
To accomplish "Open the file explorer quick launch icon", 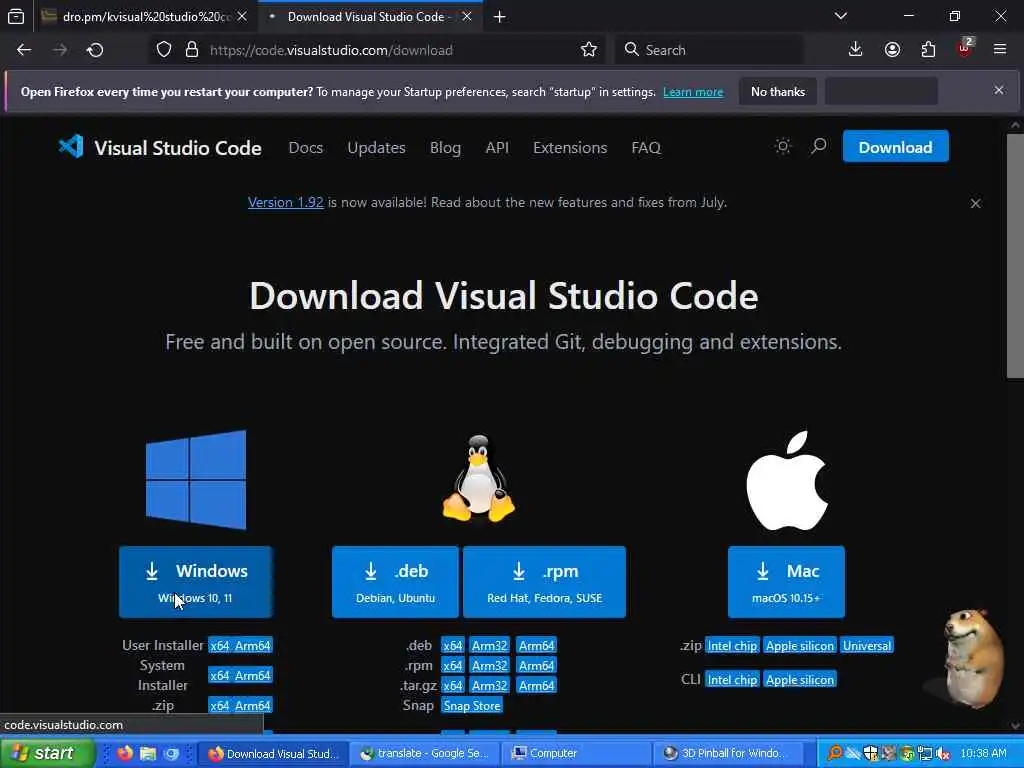I will (x=148, y=753).
